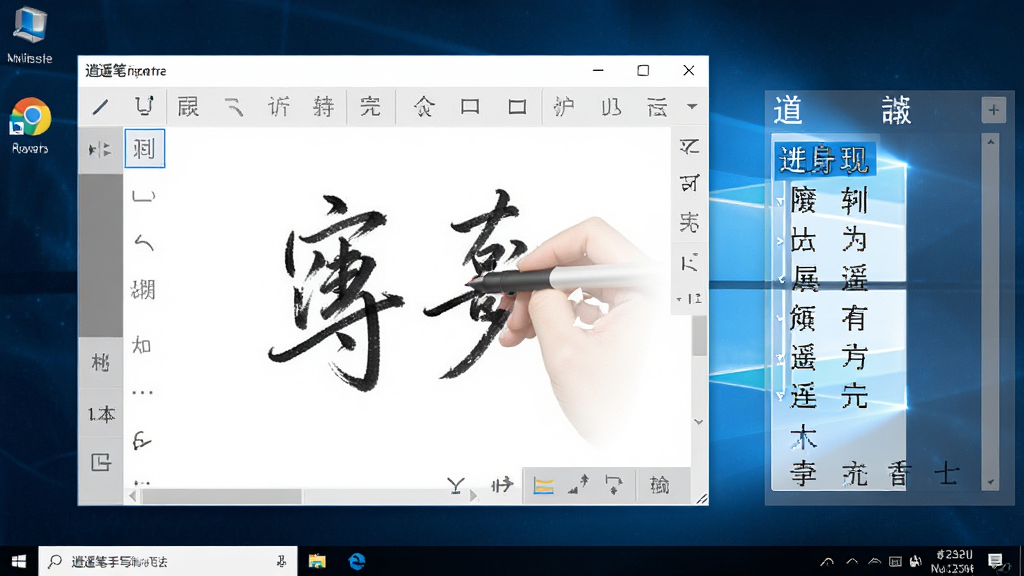
Task: Toggle the orange lines icon in bottom bar
Action: 543,485
